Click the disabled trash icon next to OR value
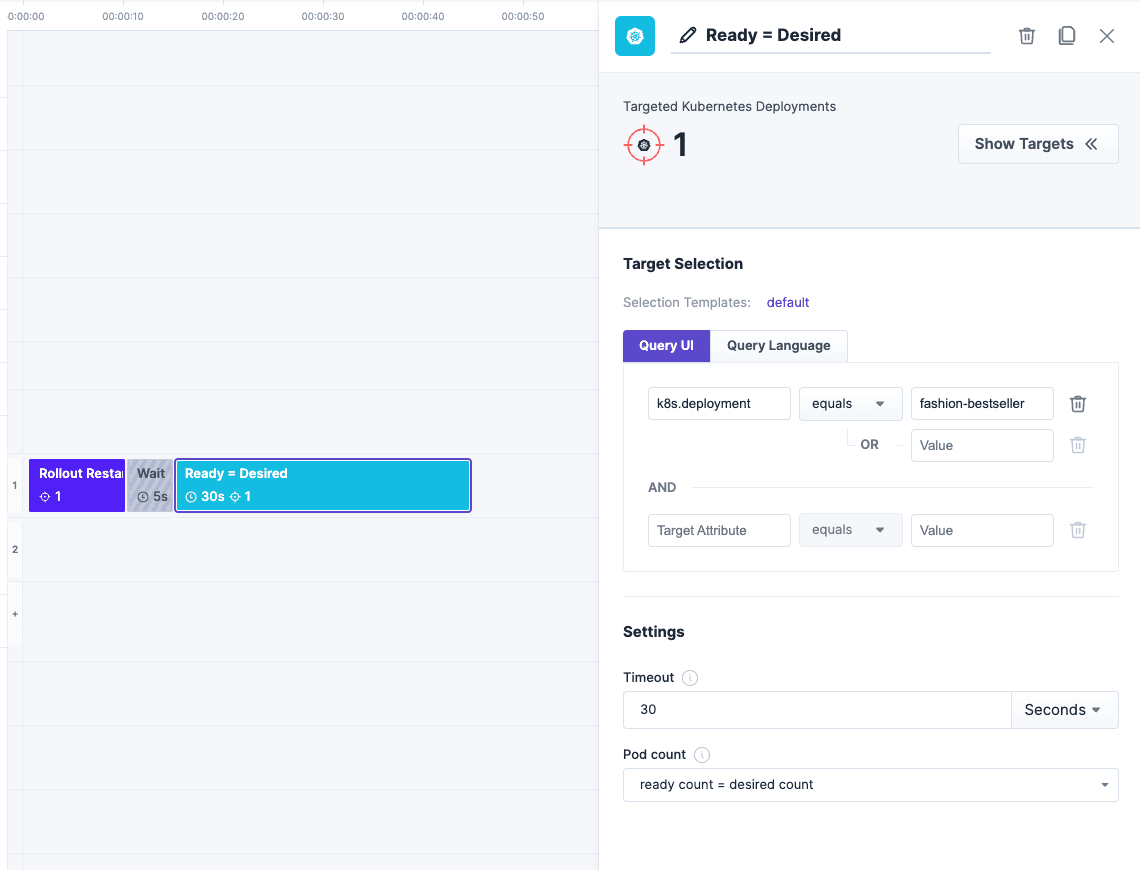This screenshot has height=870, width=1140. [x=1077, y=445]
